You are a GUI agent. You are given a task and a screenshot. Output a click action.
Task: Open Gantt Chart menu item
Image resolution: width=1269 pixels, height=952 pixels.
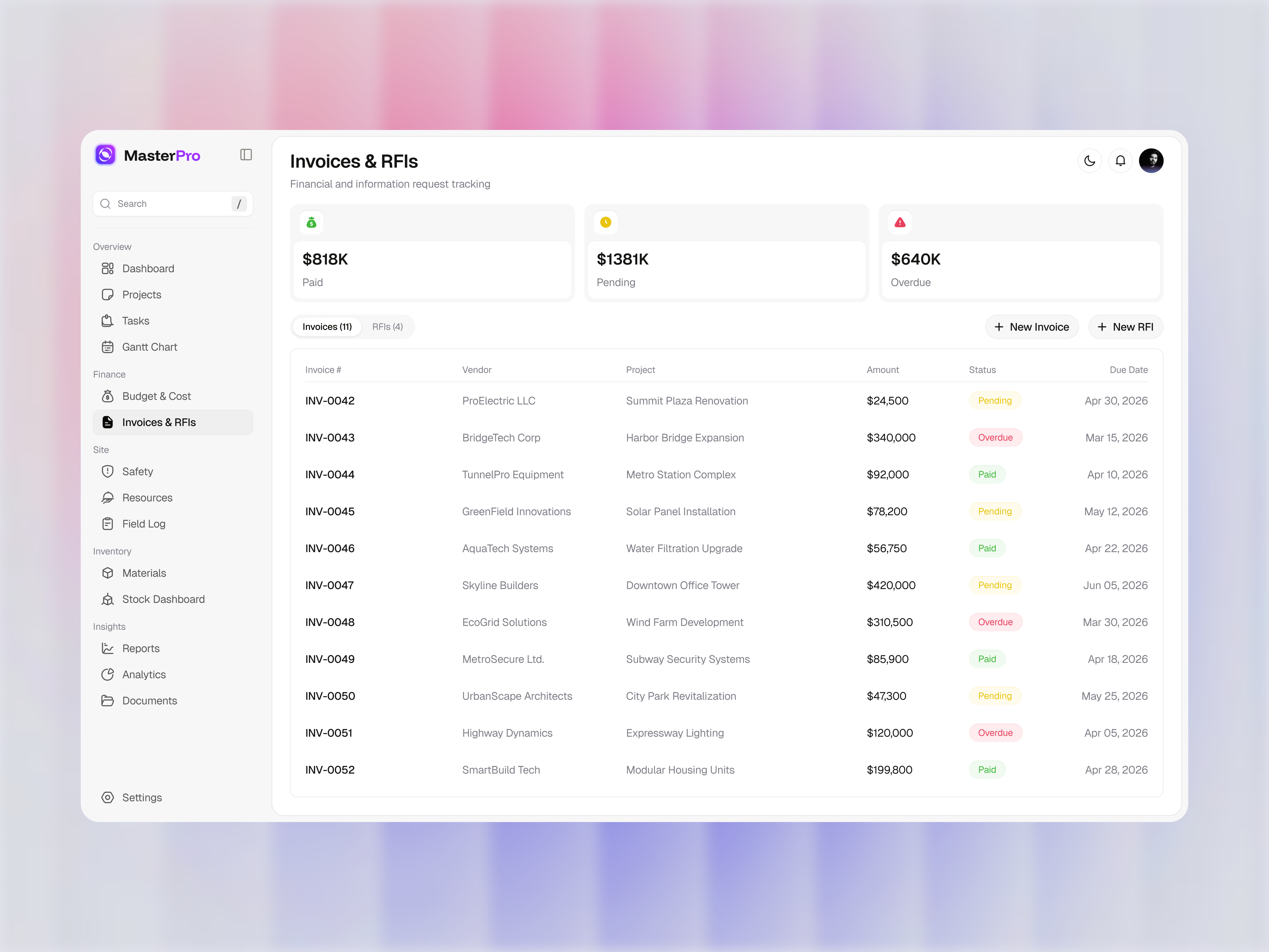click(173, 347)
